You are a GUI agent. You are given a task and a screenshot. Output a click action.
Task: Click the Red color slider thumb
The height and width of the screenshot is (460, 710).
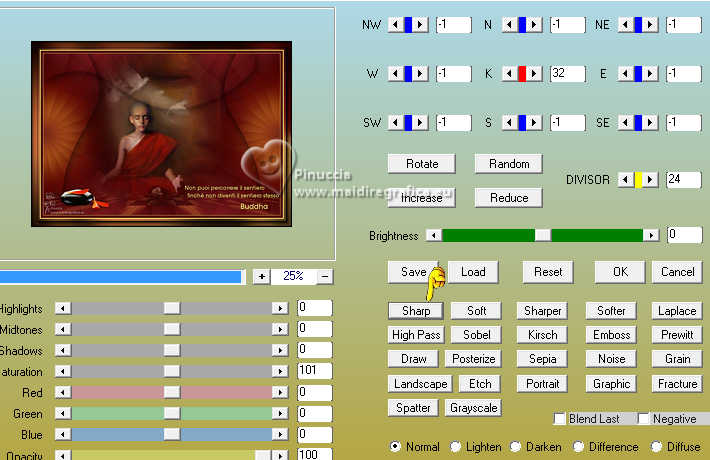tap(172, 392)
